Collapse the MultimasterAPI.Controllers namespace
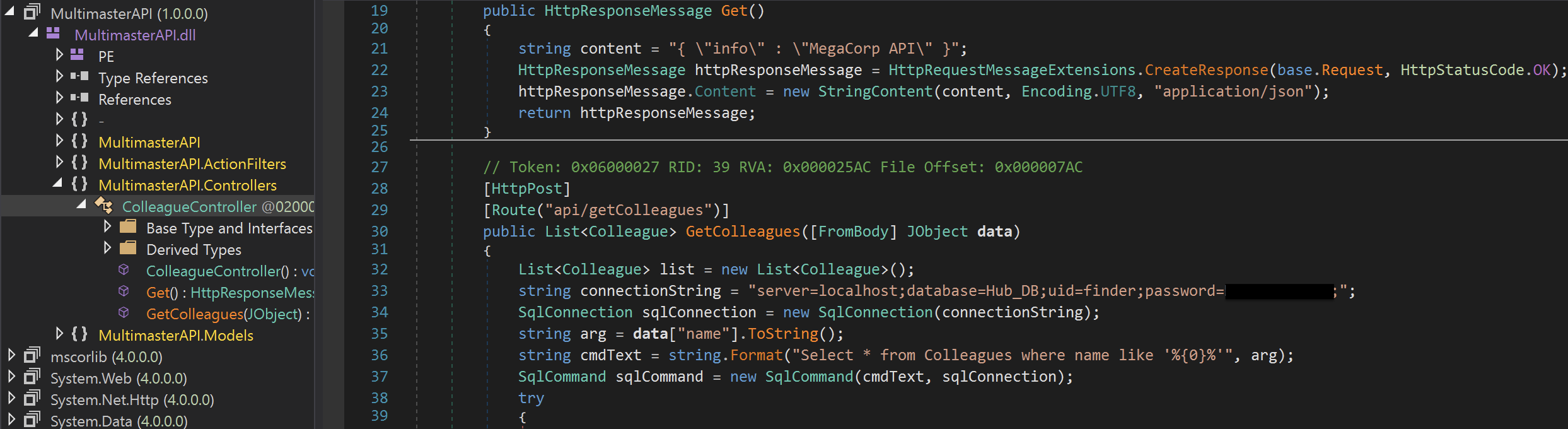The image size is (1568, 429). 58,184
